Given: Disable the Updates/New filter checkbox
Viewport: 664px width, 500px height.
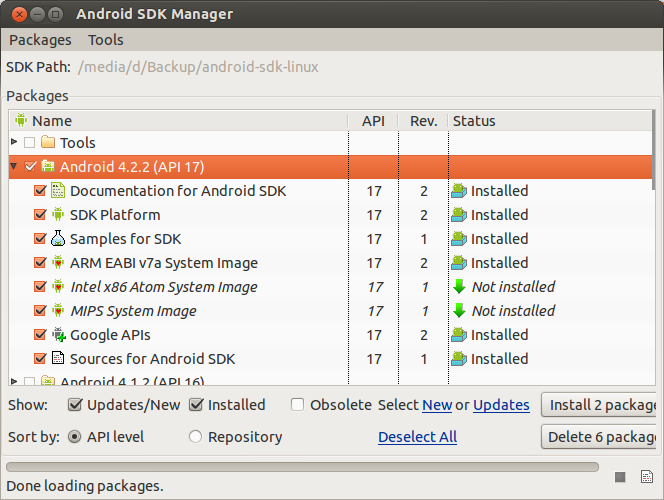Looking at the screenshot, I should (75, 405).
